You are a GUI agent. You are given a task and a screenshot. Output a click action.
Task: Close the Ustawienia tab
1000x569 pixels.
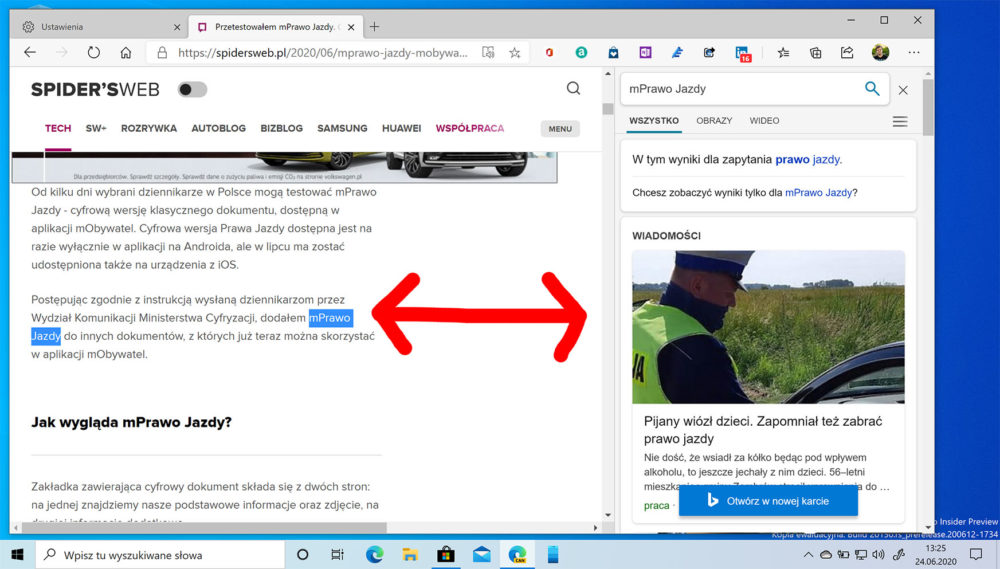(x=177, y=27)
